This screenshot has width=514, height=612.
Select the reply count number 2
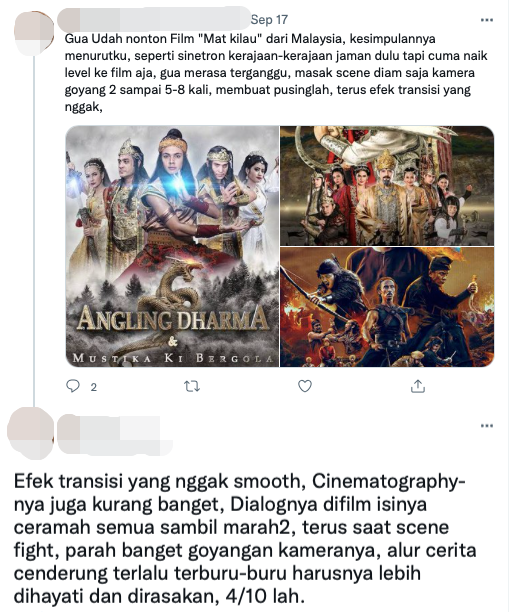tap(94, 387)
